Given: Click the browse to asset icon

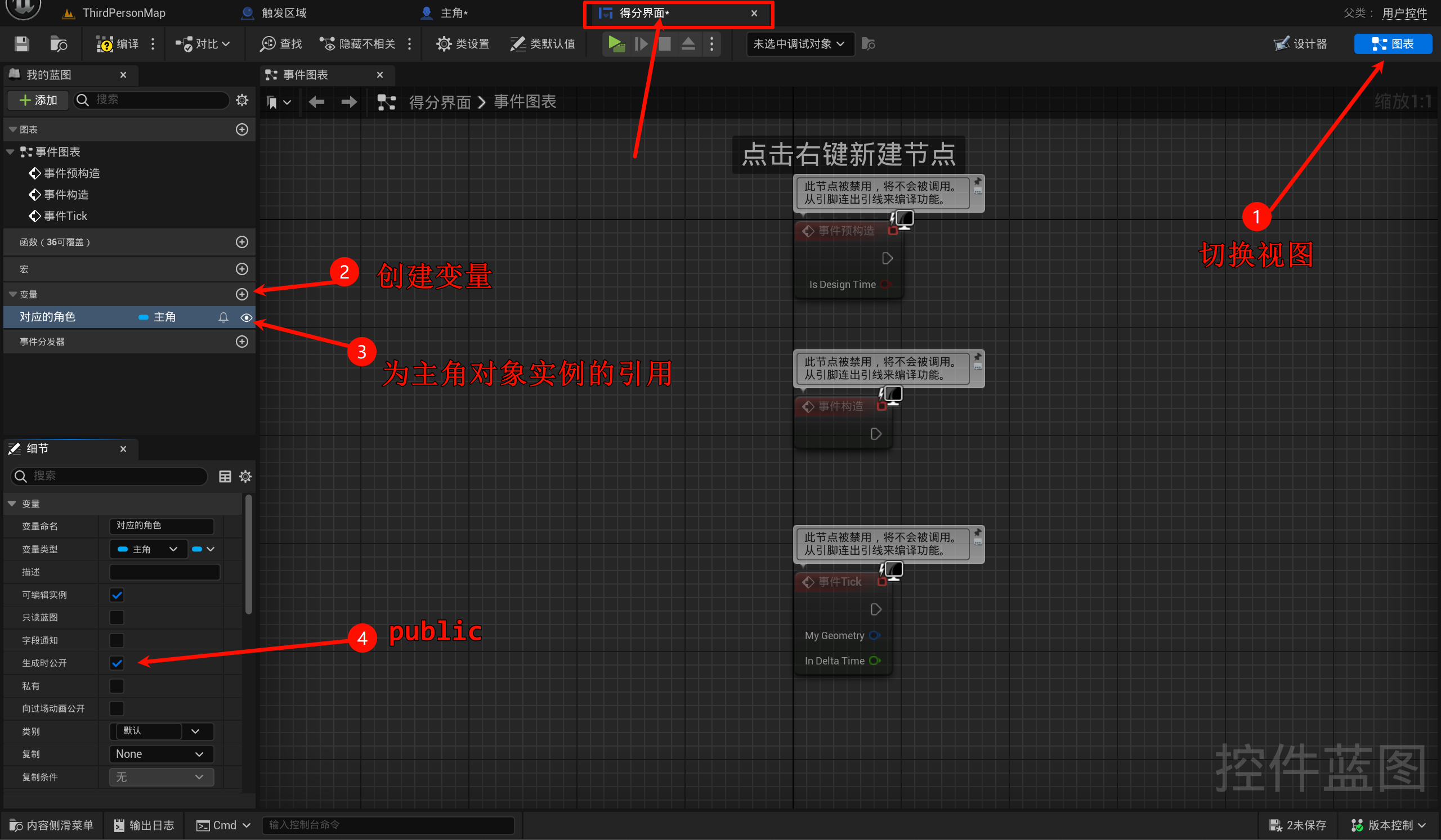Looking at the screenshot, I should tap(59, 44).
